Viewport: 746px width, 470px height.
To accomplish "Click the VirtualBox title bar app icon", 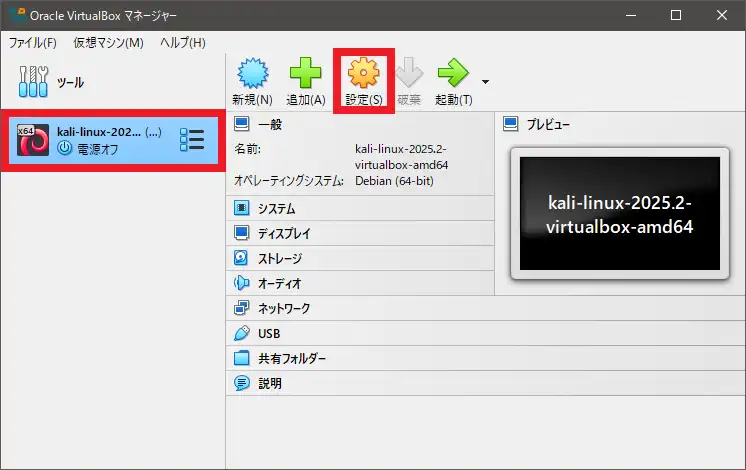I will 17,15.
